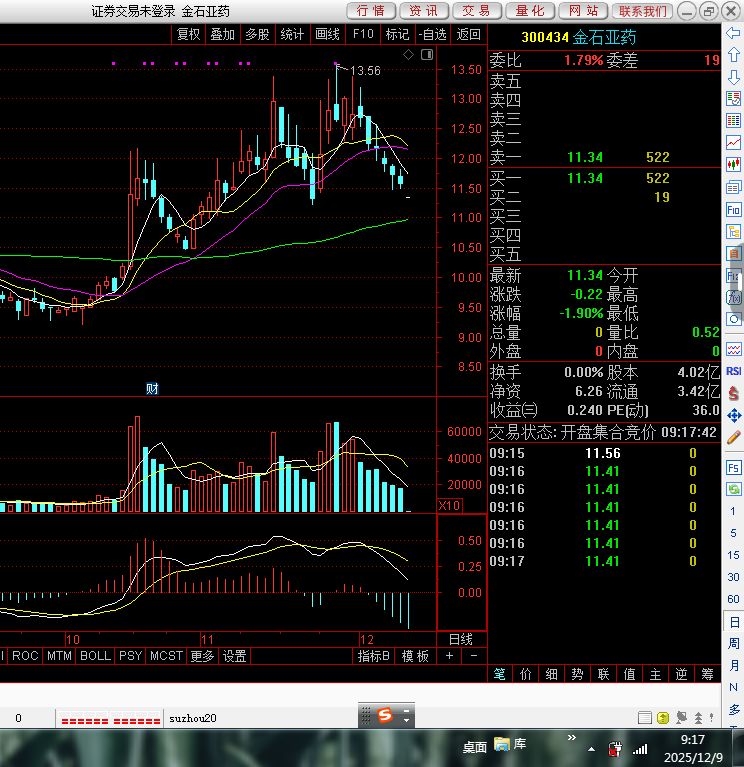Image resolution: width=744 pixels, height=767 pixels.
Task: Switch chart to 5-minute period
Action: [734, 533]
